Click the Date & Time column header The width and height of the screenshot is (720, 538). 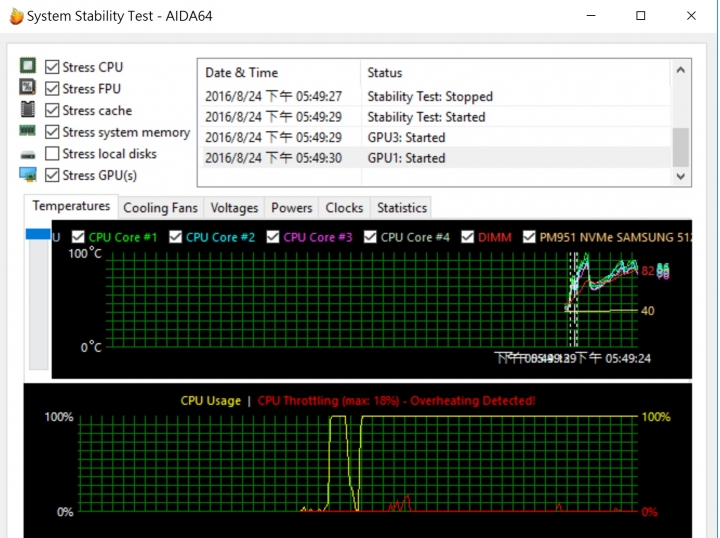point(279,73)
